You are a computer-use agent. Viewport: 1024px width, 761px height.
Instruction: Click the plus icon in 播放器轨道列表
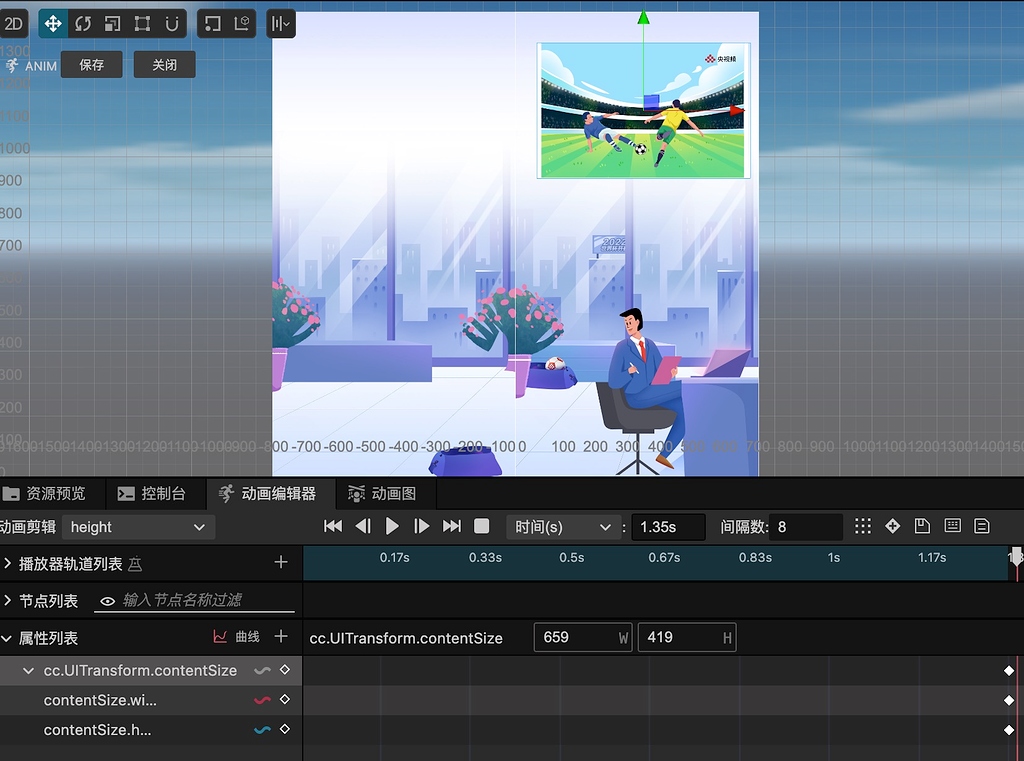tap(281, 564)
